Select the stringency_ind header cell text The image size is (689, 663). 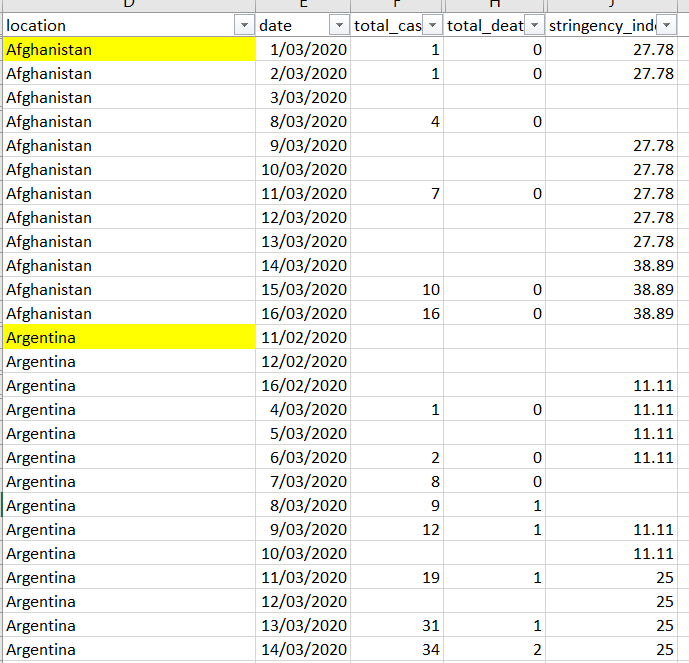602,26
